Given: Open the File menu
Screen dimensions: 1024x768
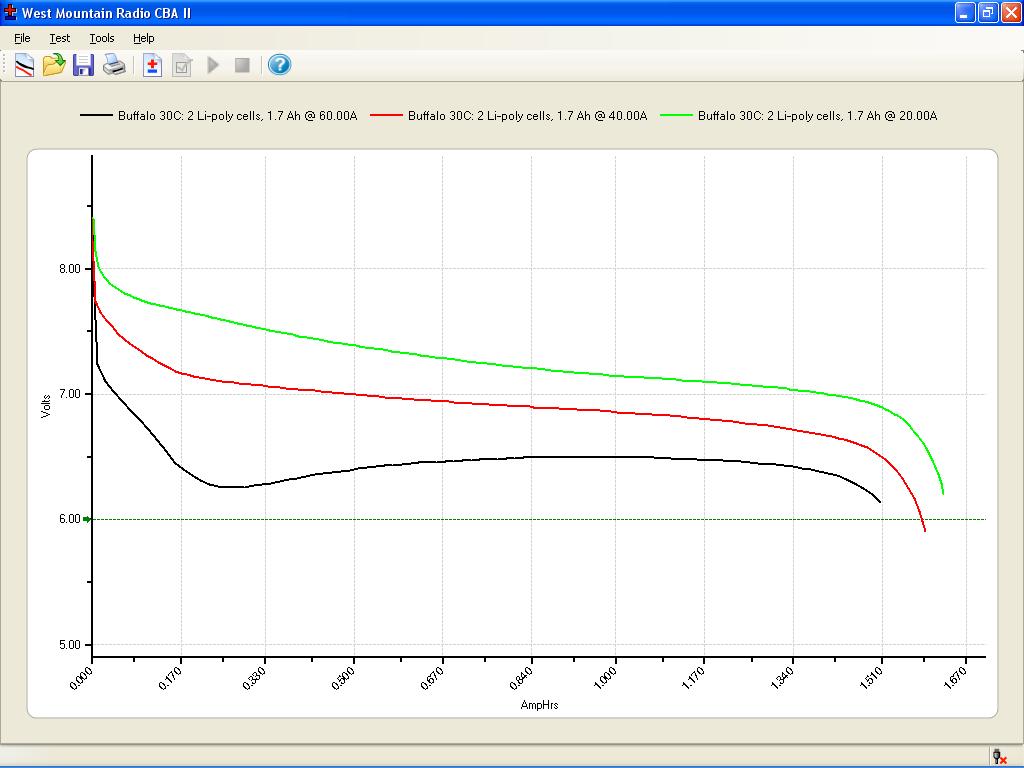Looking at the screenshot, I should (22, 38).
